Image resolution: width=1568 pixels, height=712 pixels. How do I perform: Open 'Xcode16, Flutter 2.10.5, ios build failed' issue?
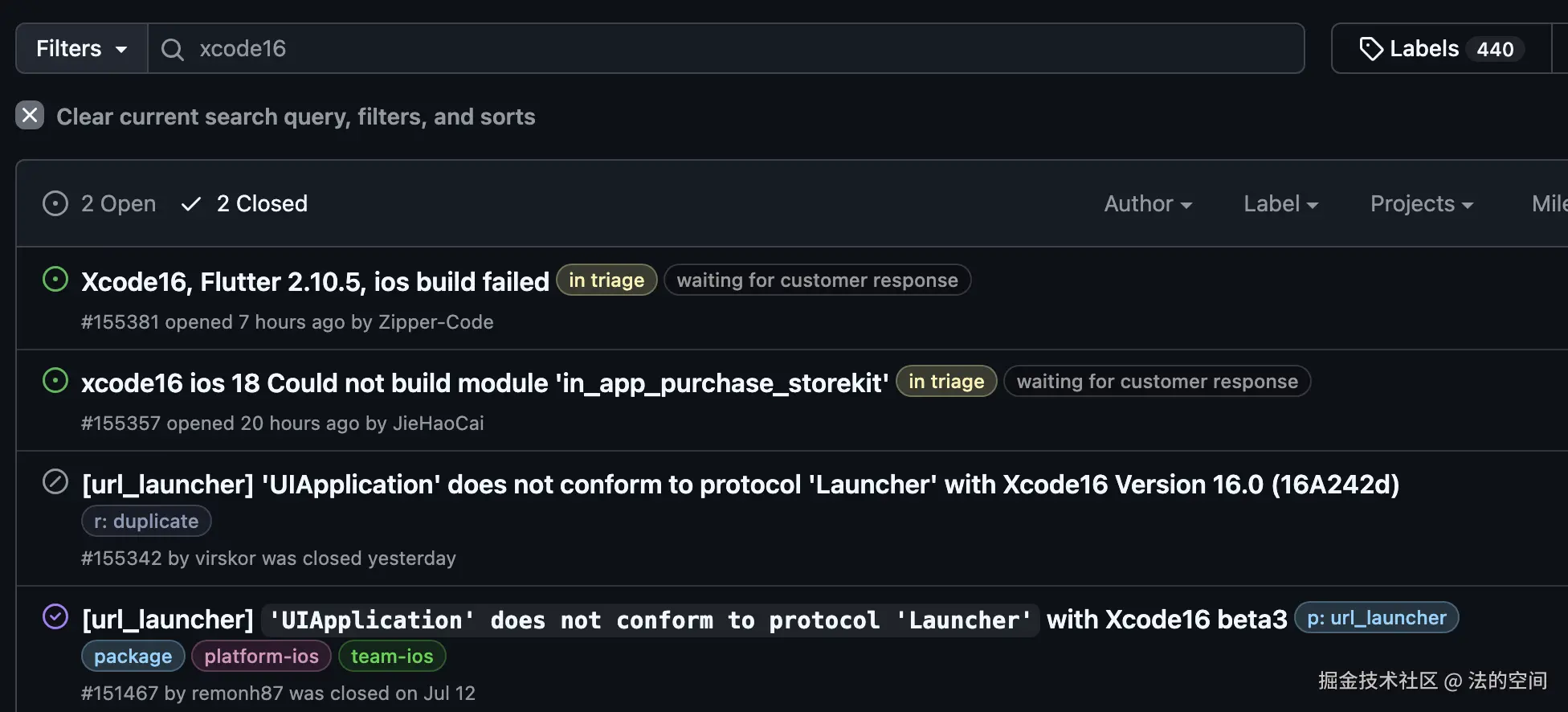(x=315, y=282)
